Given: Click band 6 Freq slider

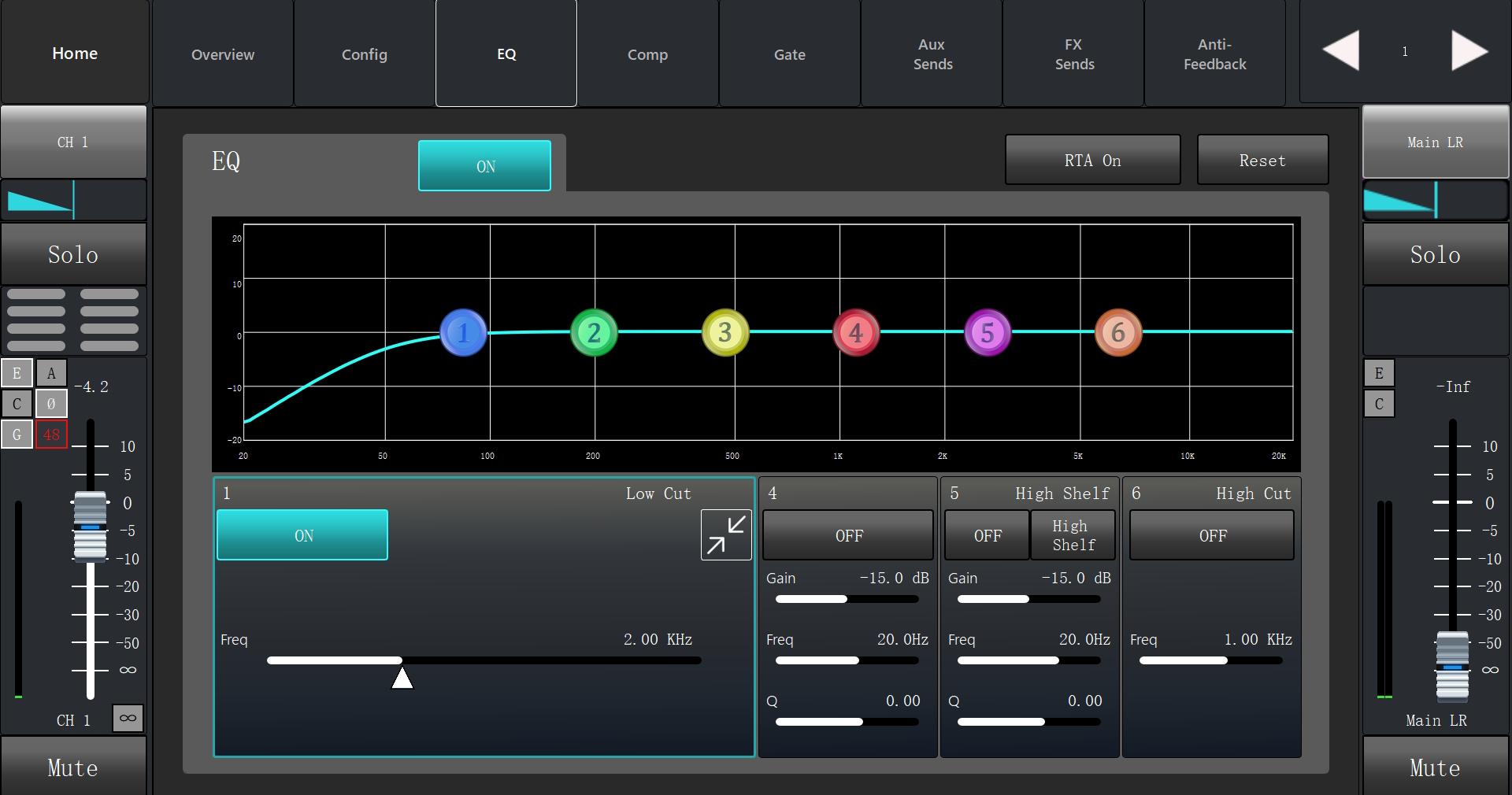Looking at the screenshot, I should 1211,660.
